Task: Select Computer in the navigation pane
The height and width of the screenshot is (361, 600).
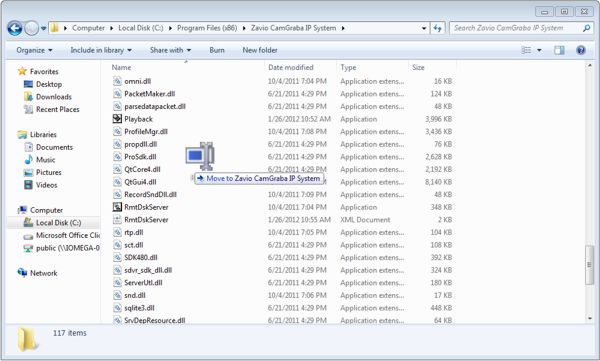Action: [46, 210]
